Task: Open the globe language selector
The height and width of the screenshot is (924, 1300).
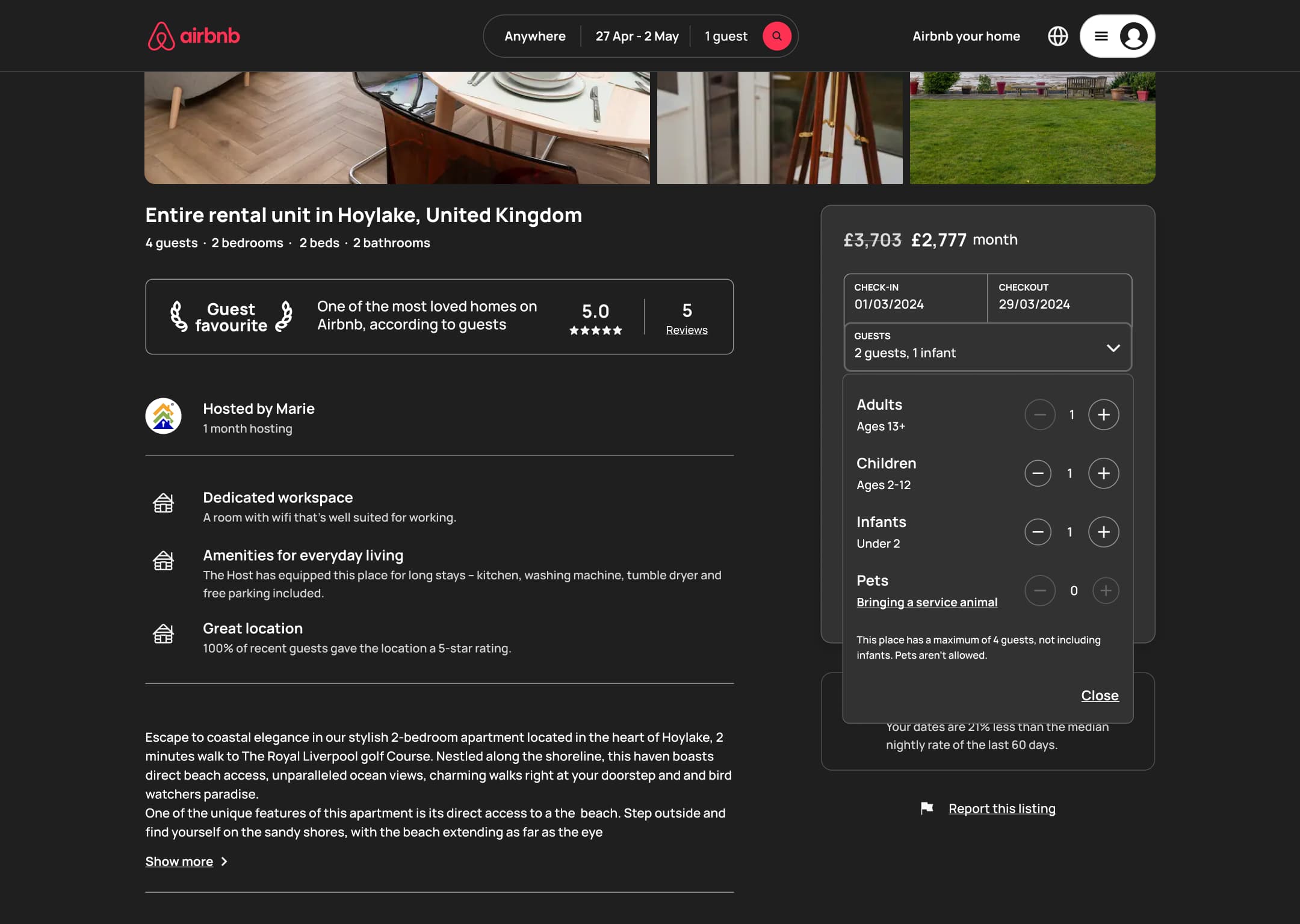Action: (x=1057, y=36)
